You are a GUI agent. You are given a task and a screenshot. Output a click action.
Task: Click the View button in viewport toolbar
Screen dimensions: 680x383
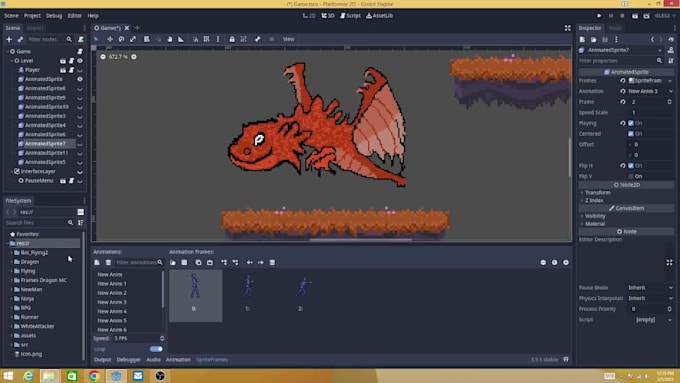coord(288,39)
